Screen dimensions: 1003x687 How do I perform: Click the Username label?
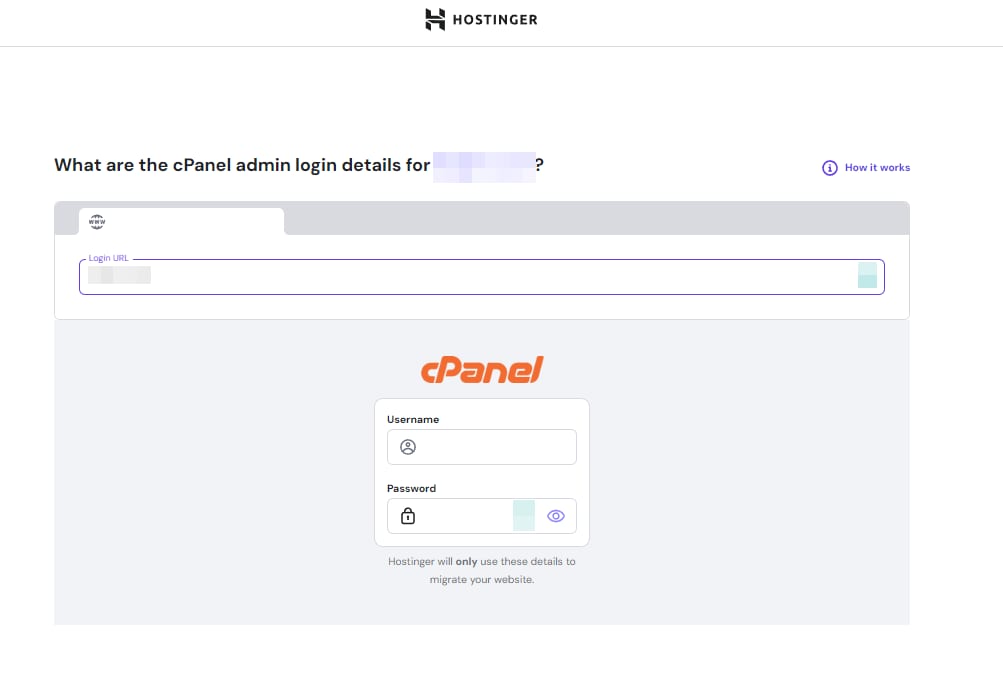tap(413, 420)
